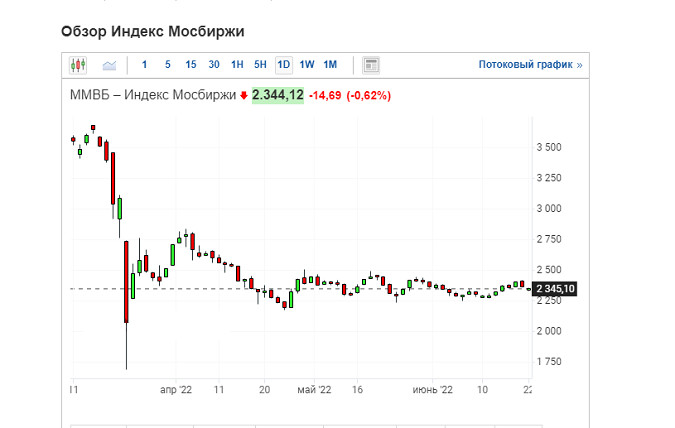Switch to candlestick chart type
The image size is (675, 428).
[78, 65]
